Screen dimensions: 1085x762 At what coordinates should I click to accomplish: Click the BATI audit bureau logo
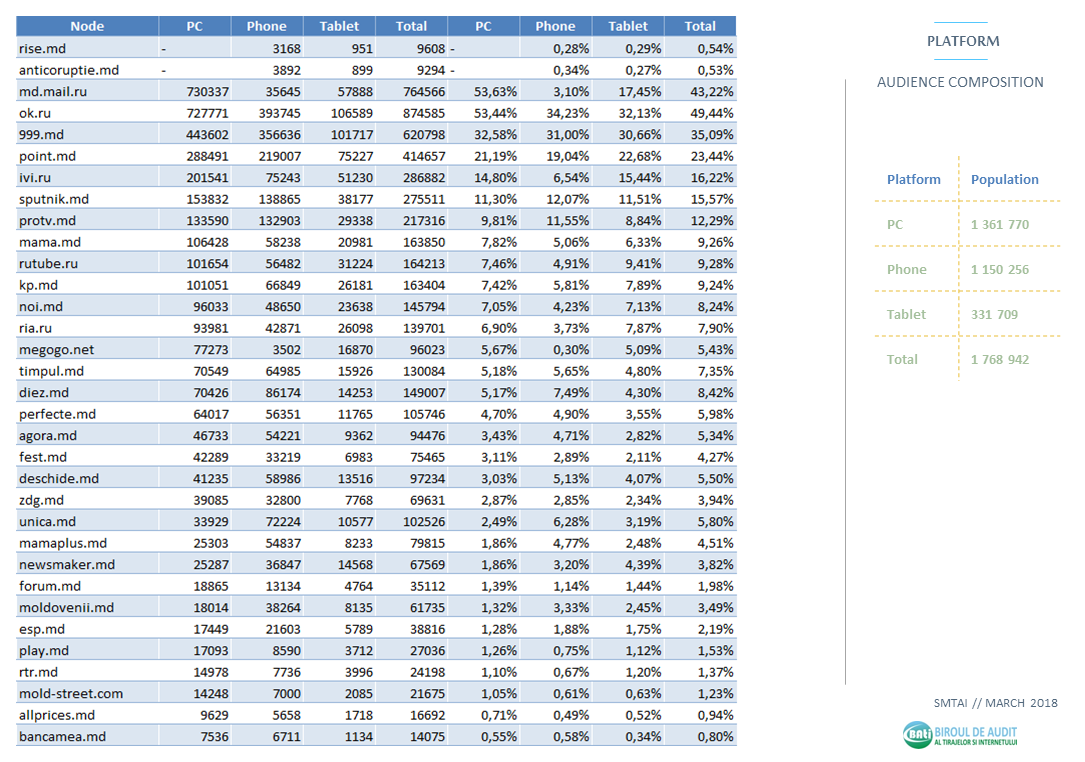tap(959, 735)
